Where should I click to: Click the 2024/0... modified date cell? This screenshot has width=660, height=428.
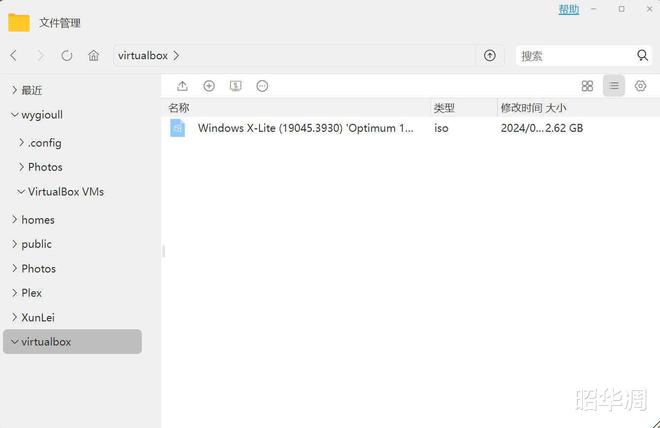(x=522, y=128)
